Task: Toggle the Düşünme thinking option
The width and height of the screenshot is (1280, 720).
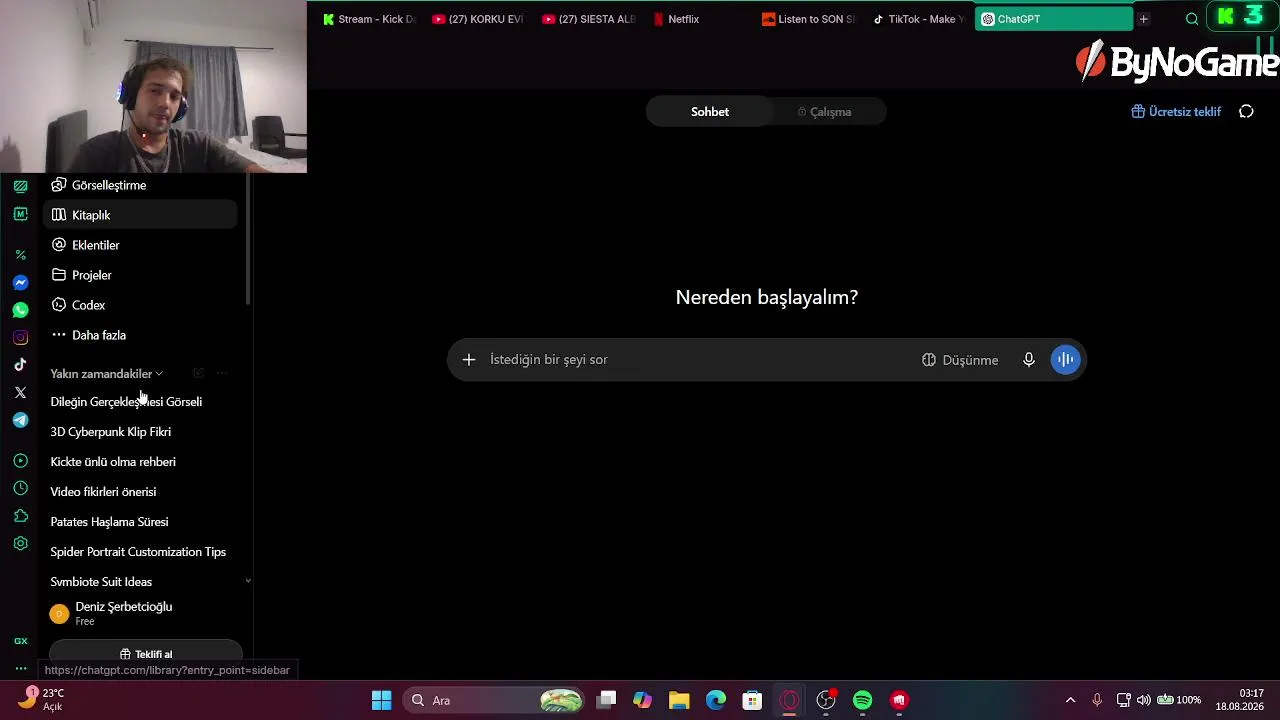Action: (x=960, y=360)
